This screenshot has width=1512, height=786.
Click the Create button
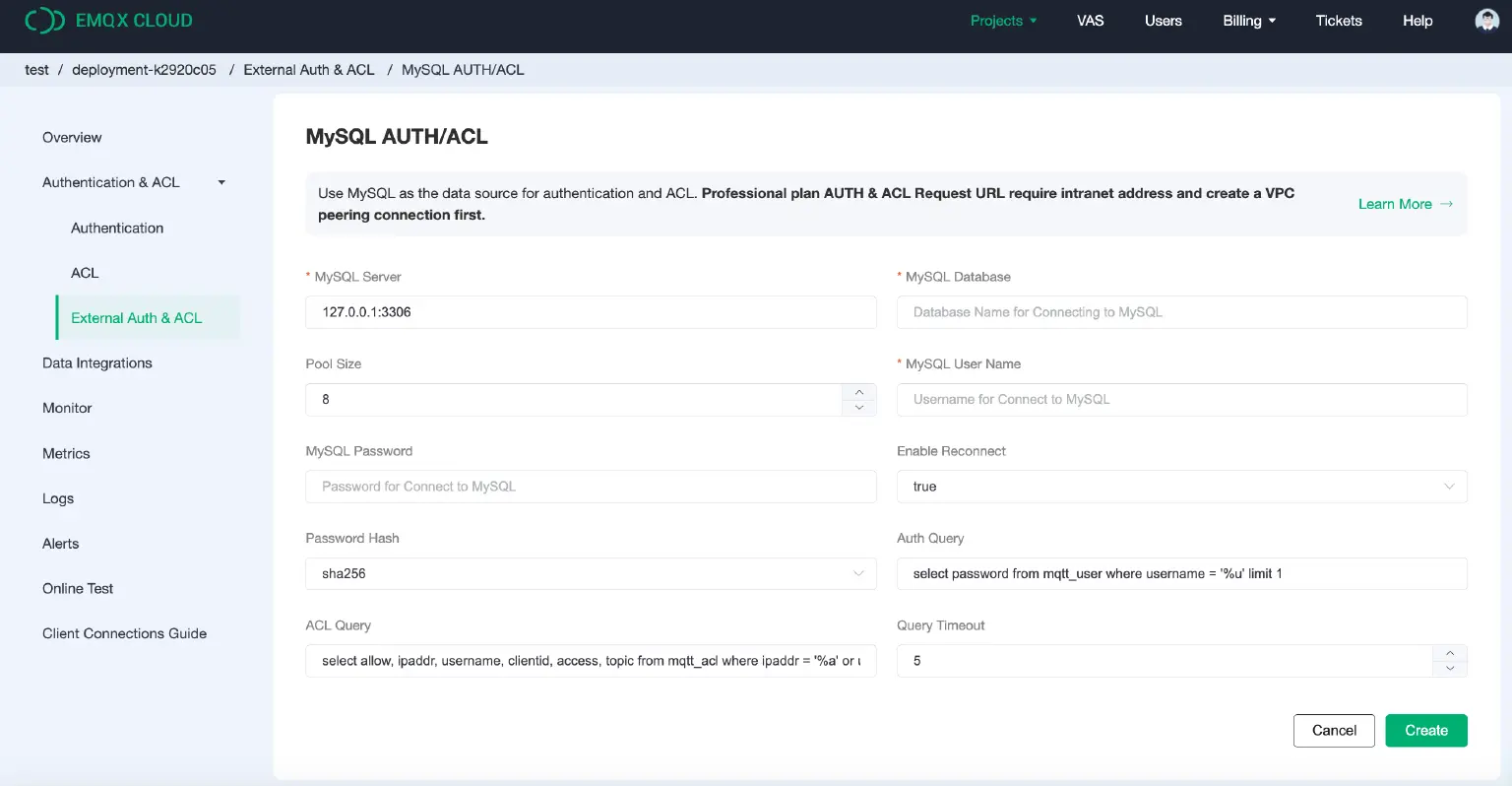(x=1425, y=730)
